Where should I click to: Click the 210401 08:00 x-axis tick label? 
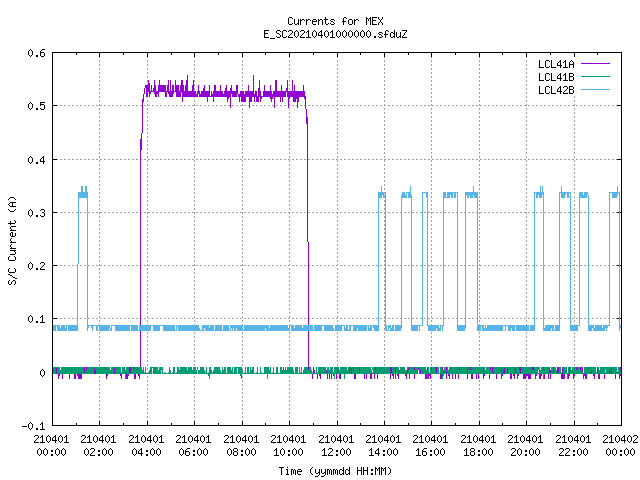[241, 446]
